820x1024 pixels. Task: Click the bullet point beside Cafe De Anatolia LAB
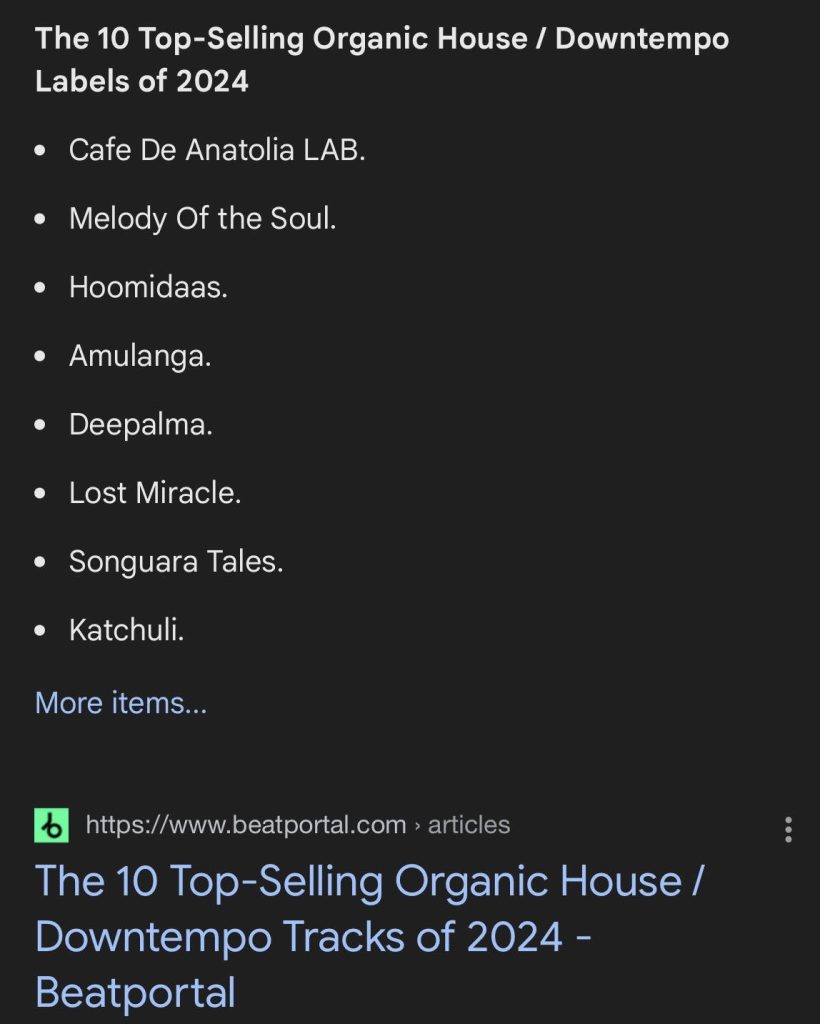click(x=40, y=152)
